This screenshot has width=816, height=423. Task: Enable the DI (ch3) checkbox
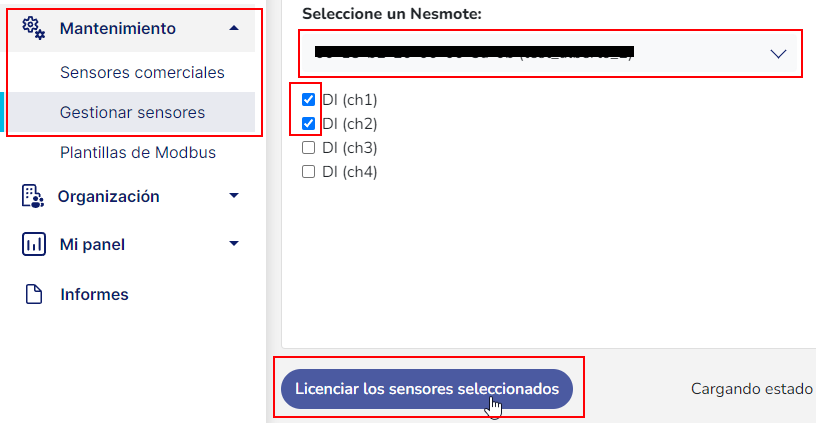pos(309,148)
